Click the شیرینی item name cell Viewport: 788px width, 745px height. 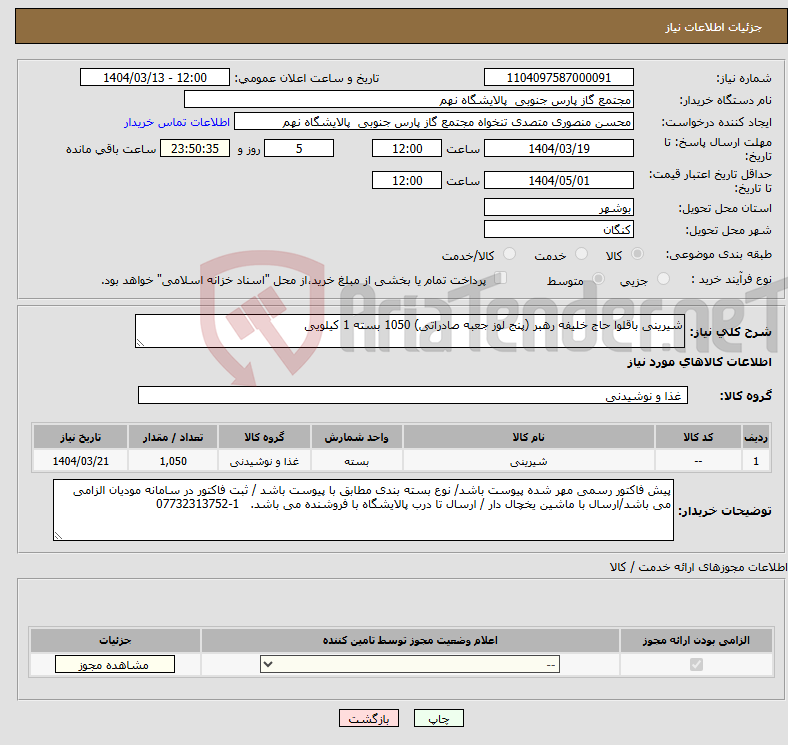529,461
